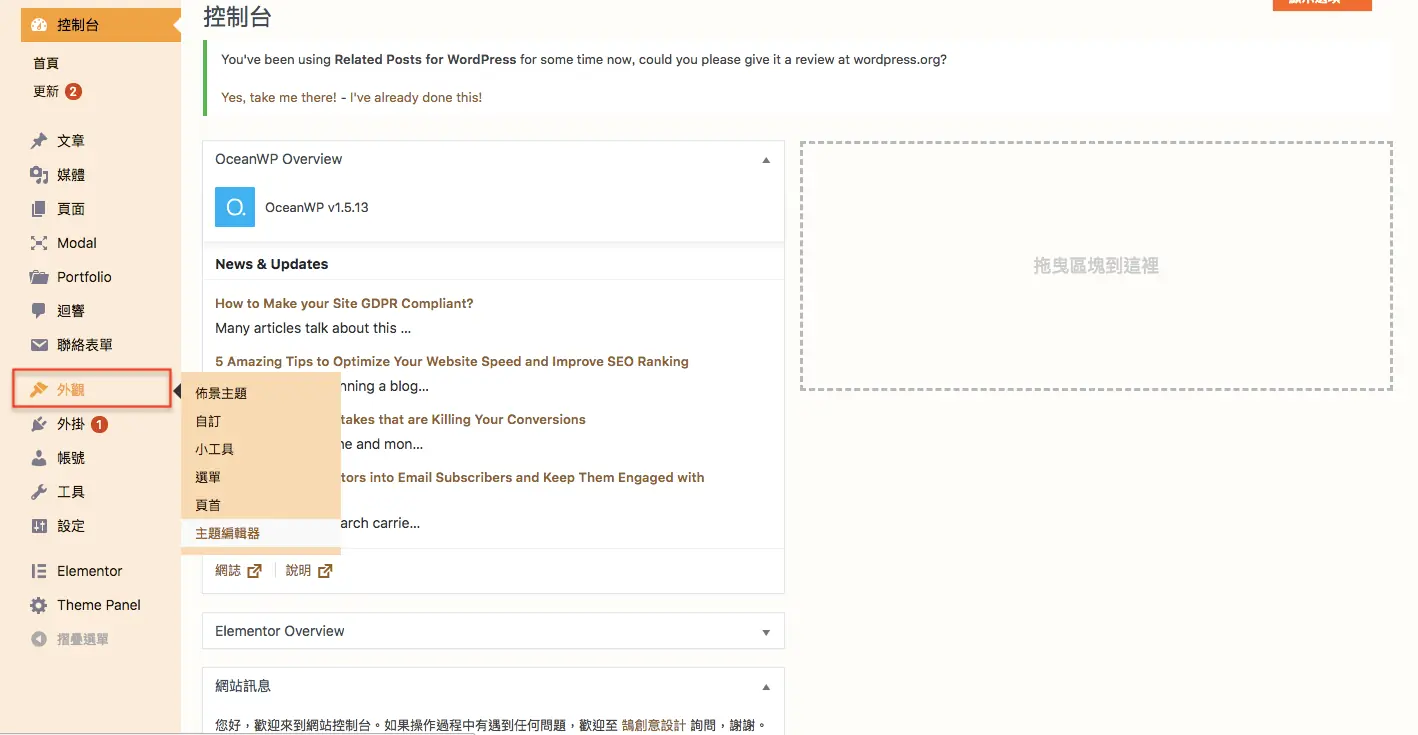Click the 拖曳區塊到這裡 drop zone
This screenshot has height=735, width=1418.
pos(1096,266)
